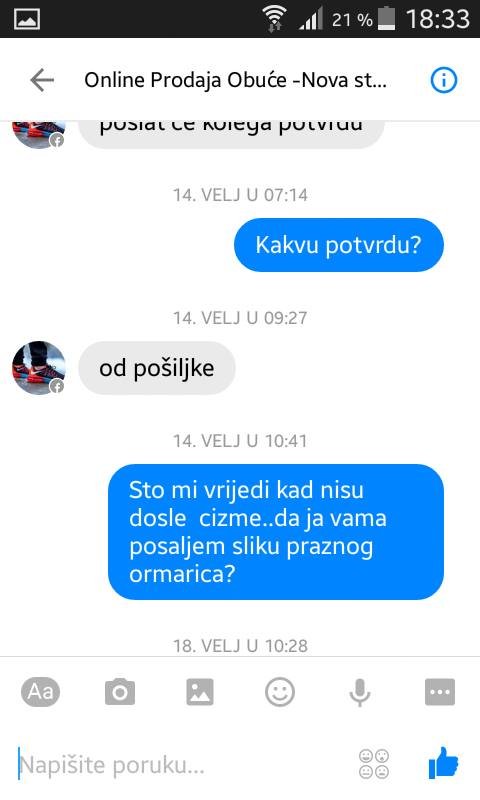Tap the '18. VELJ U 10:28' timestamp

tap(240, 645)
